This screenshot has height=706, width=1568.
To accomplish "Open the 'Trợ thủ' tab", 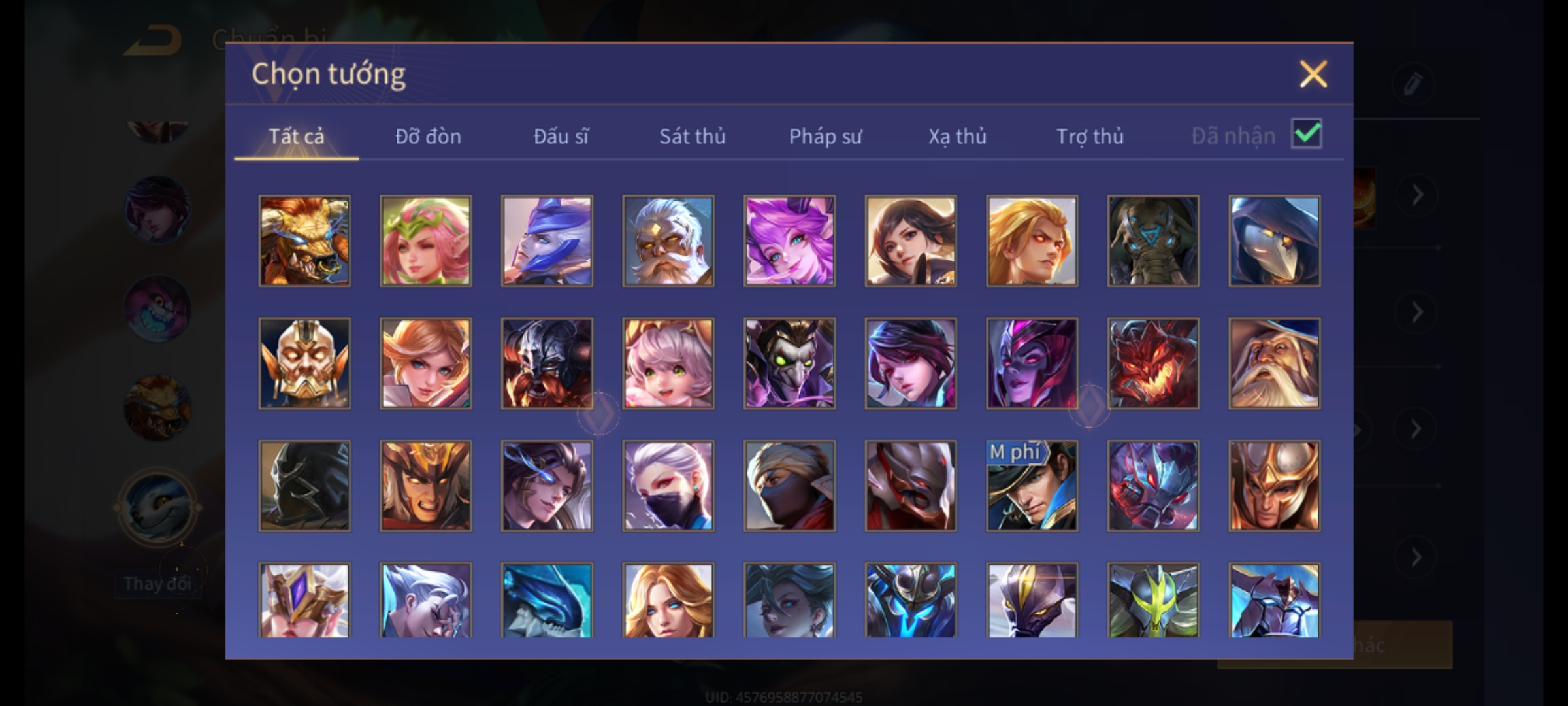I will tap(1090, 136).
